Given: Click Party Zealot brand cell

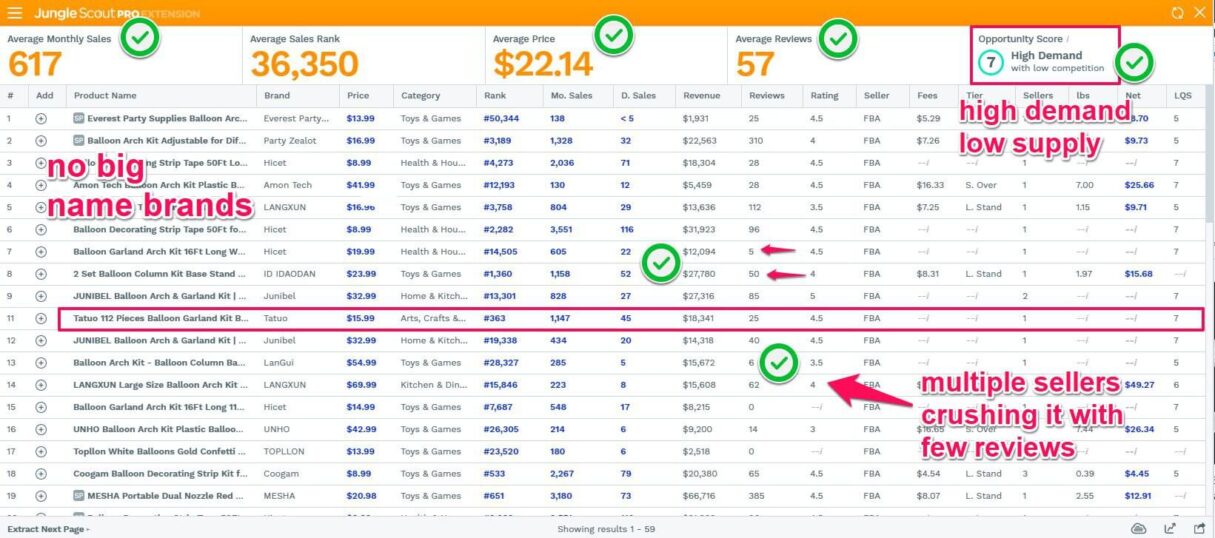Looking at the screenshot, I should click(290, 141).
